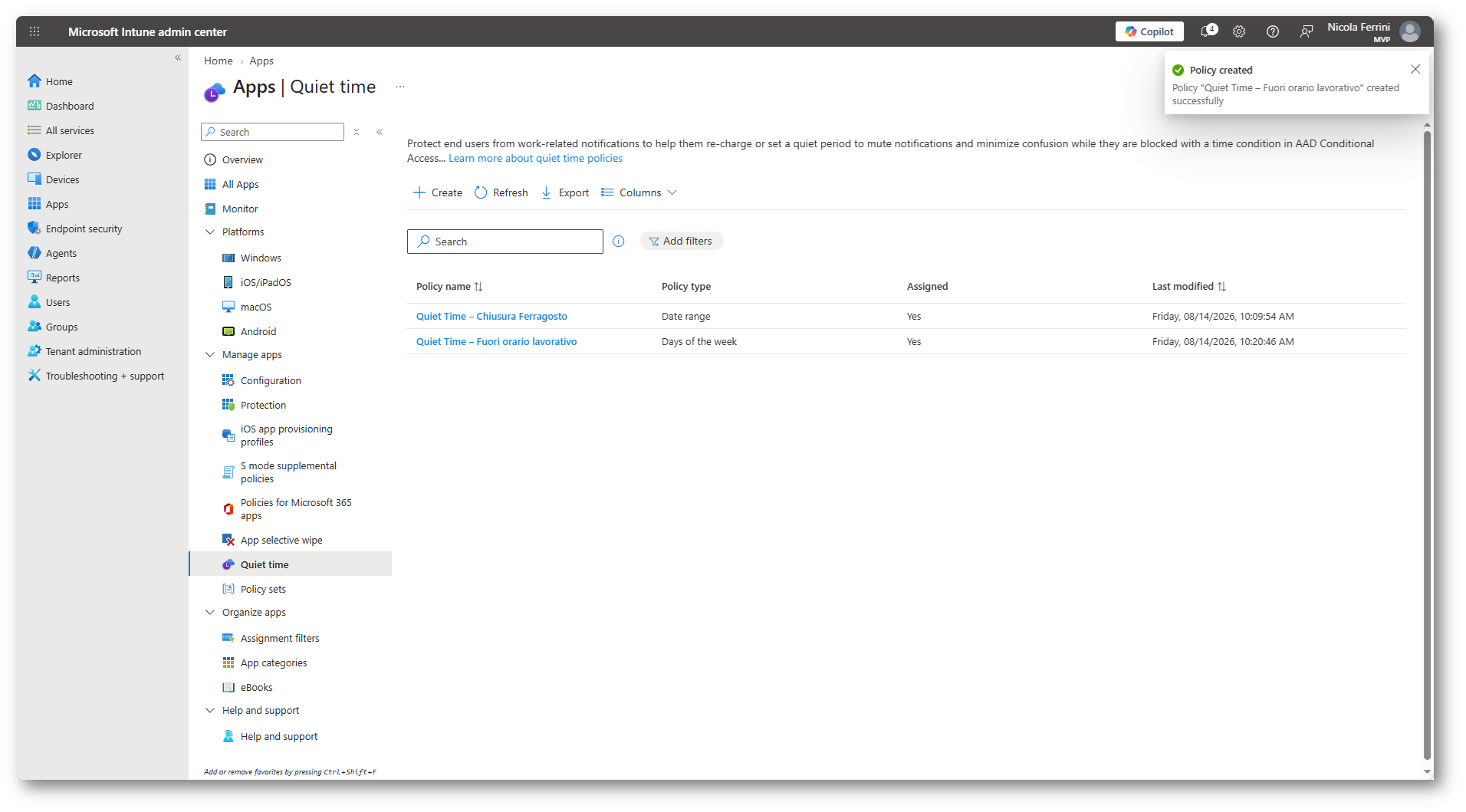
Task: Click the Protection icon
Action: click(x=228, y=405)
